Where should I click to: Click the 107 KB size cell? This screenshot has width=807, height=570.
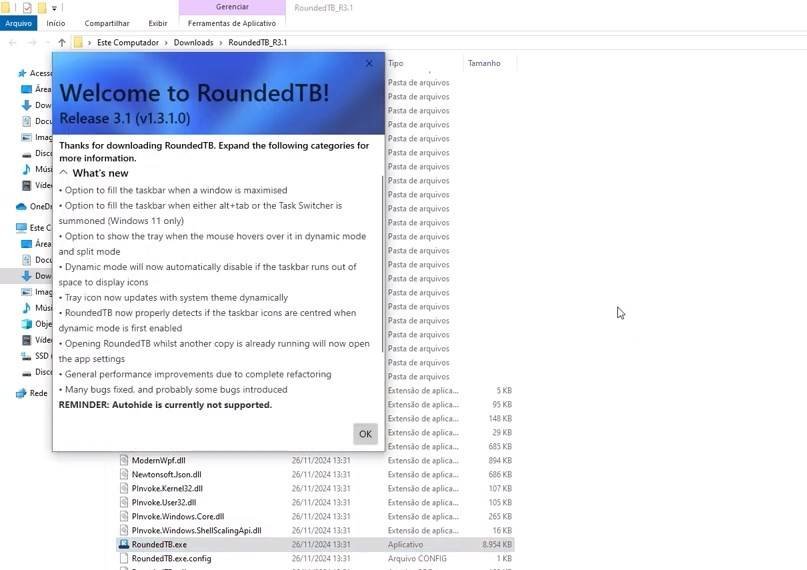coord(500,488)
